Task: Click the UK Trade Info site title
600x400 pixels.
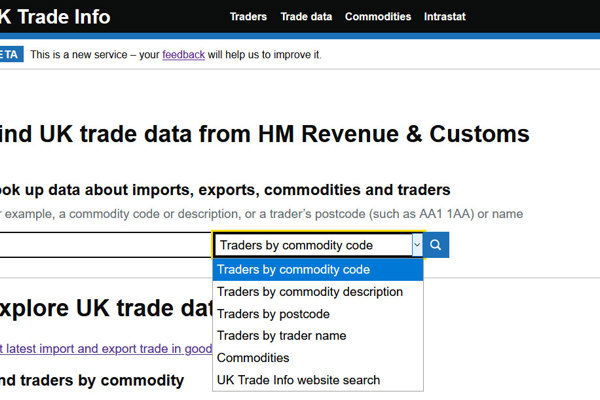Action: [55, 17]
